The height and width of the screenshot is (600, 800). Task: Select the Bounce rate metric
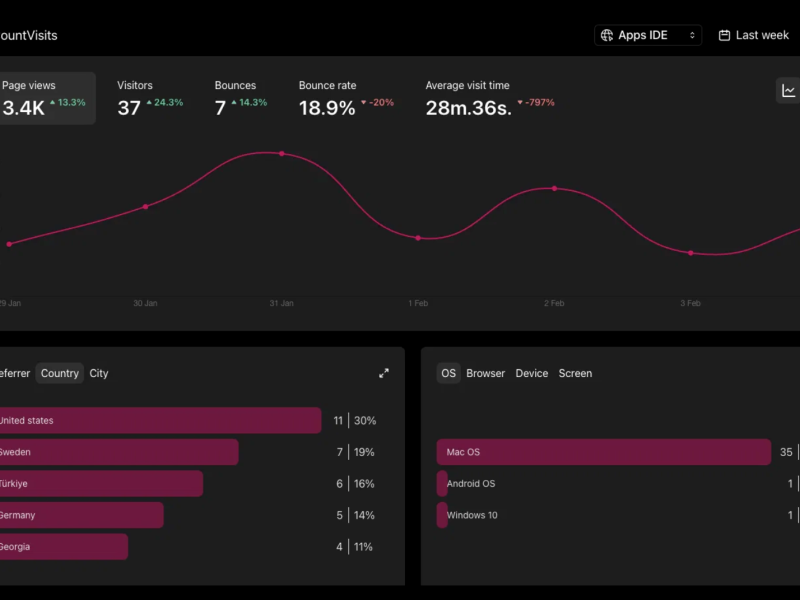pyautogui.click(x=346, y=98)
